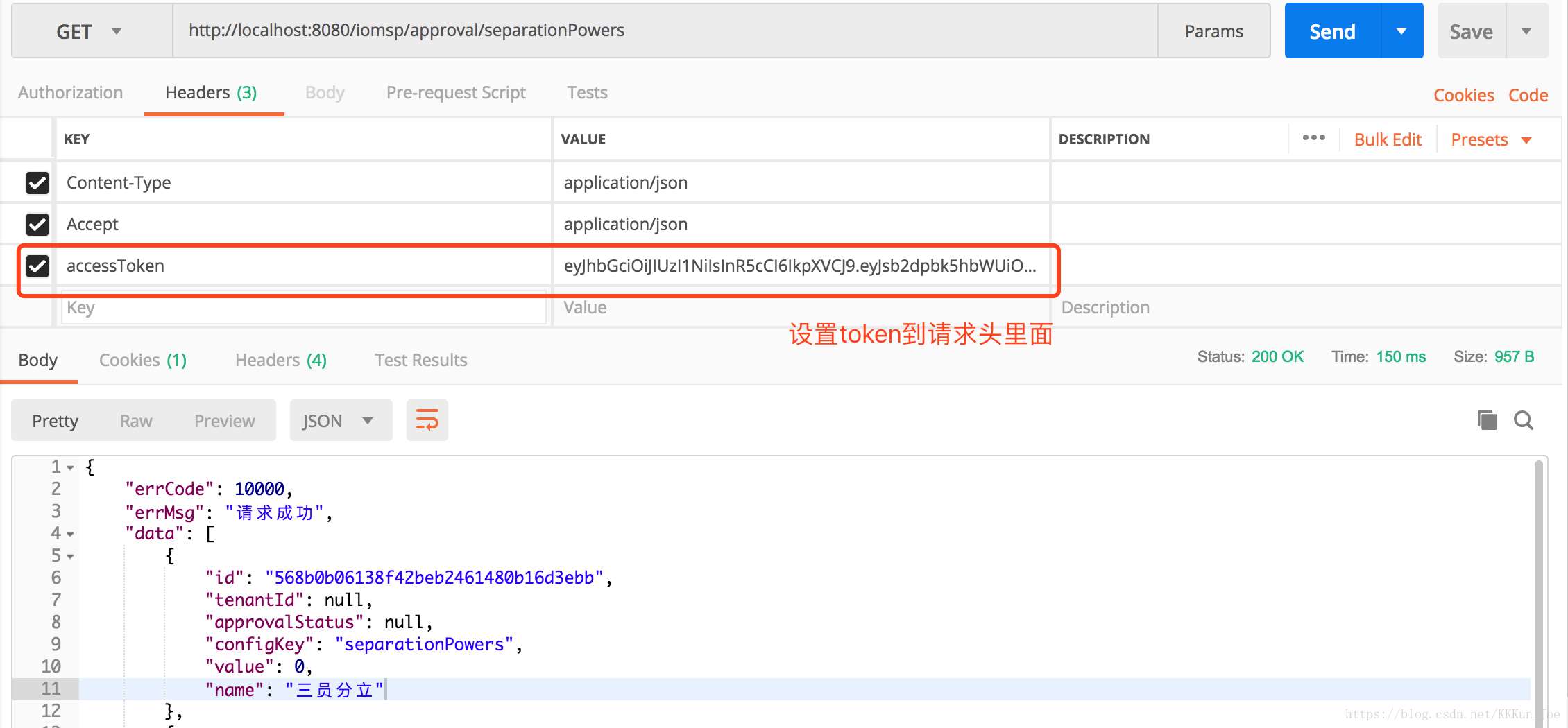Focus the request URL field
Image resolution: width=1568 pixels, height=728 pixels.
point(665,31)
